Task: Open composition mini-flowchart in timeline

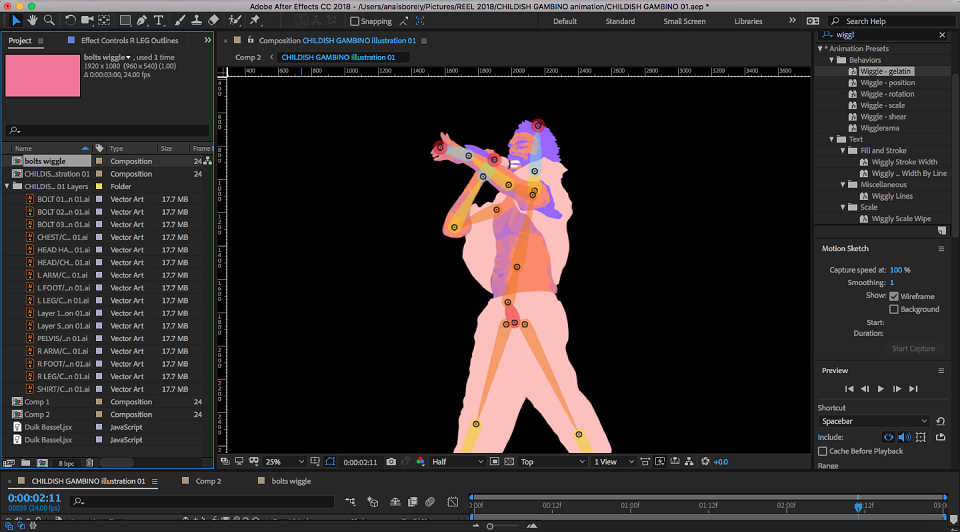Action: tap(350, 501)
